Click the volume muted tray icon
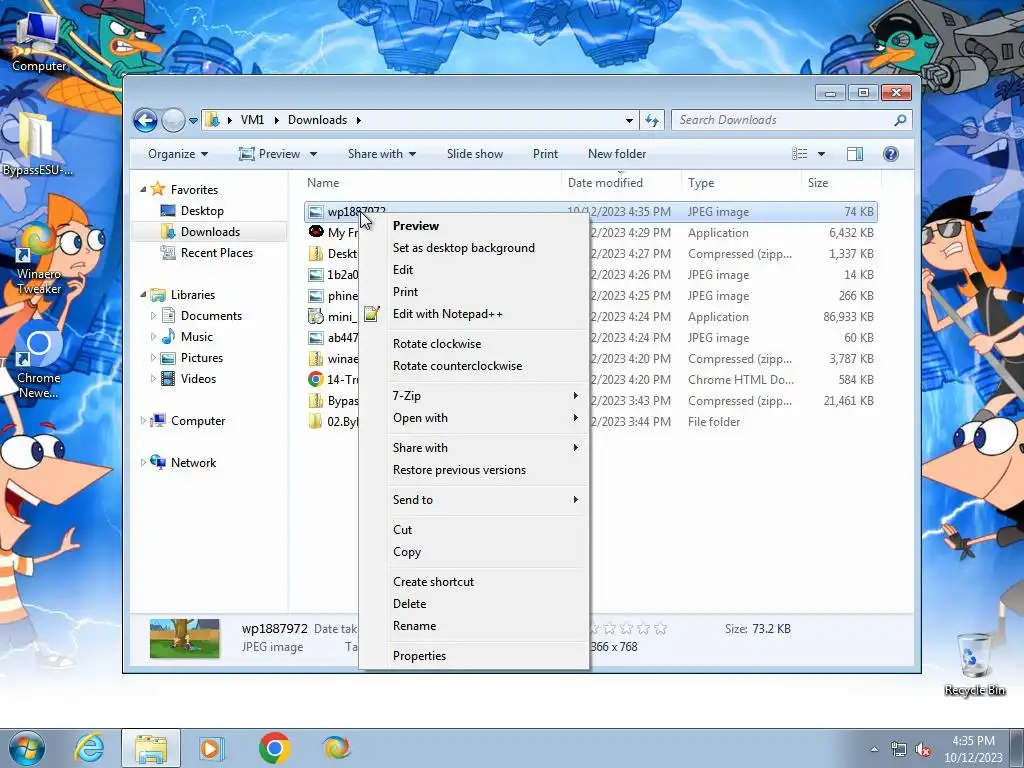The height and width of the screenshot is (768, 1024). point(923,750)
